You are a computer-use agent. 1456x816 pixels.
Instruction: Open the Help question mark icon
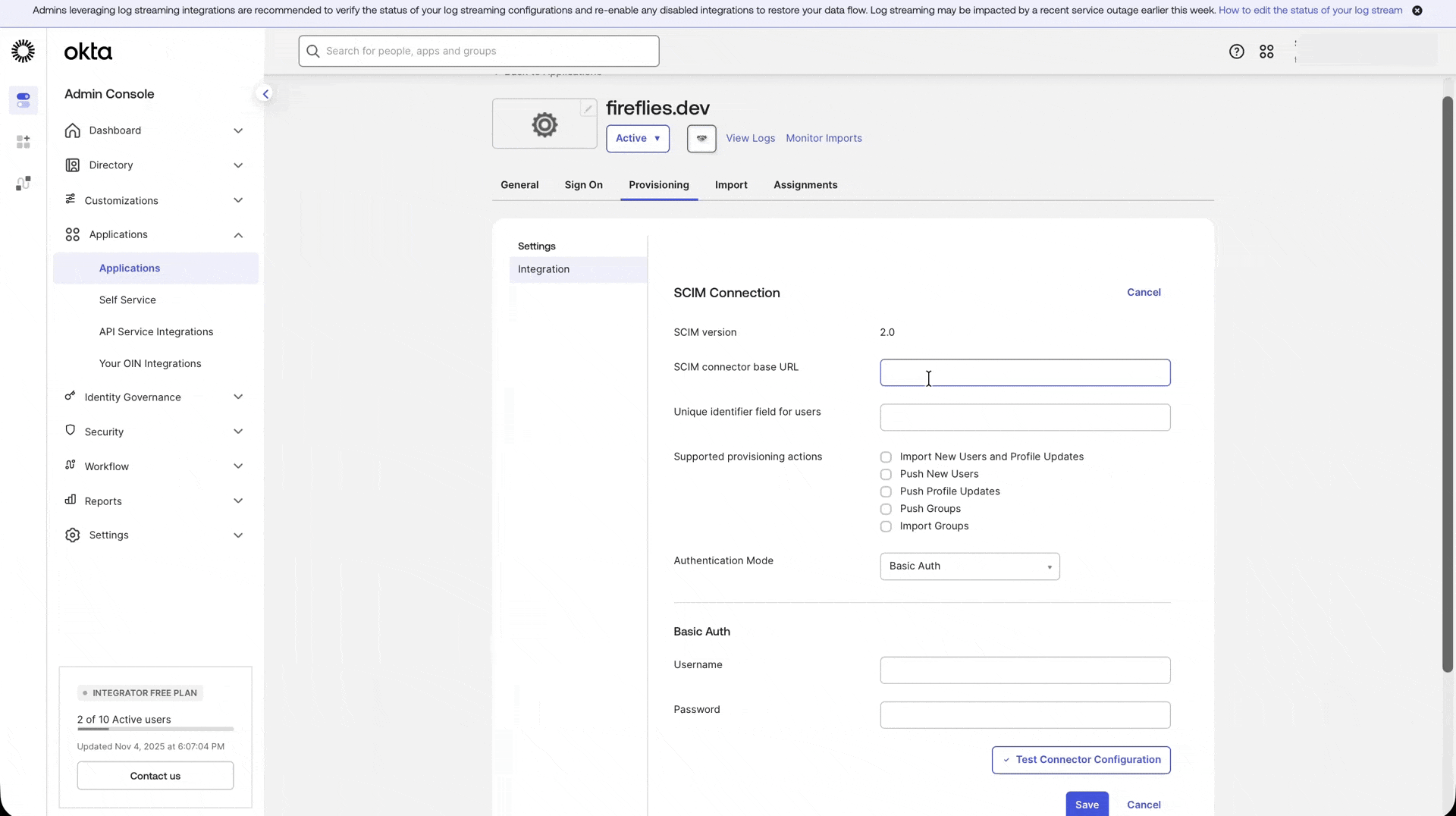(1236, 52)
